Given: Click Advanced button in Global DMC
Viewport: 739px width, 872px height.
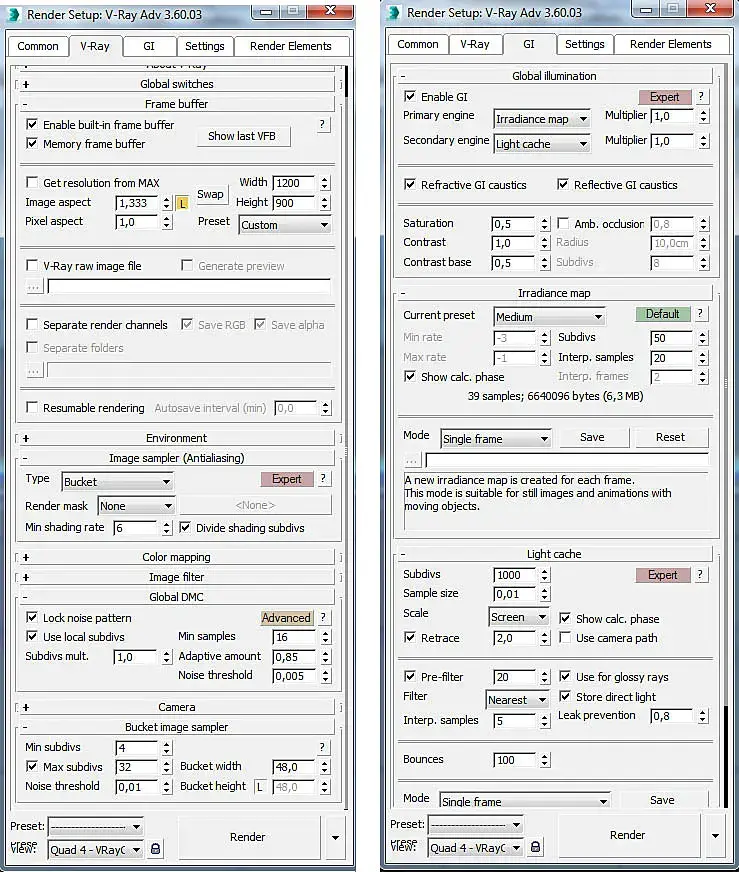Looking at the screenshot, I should 286,617.
